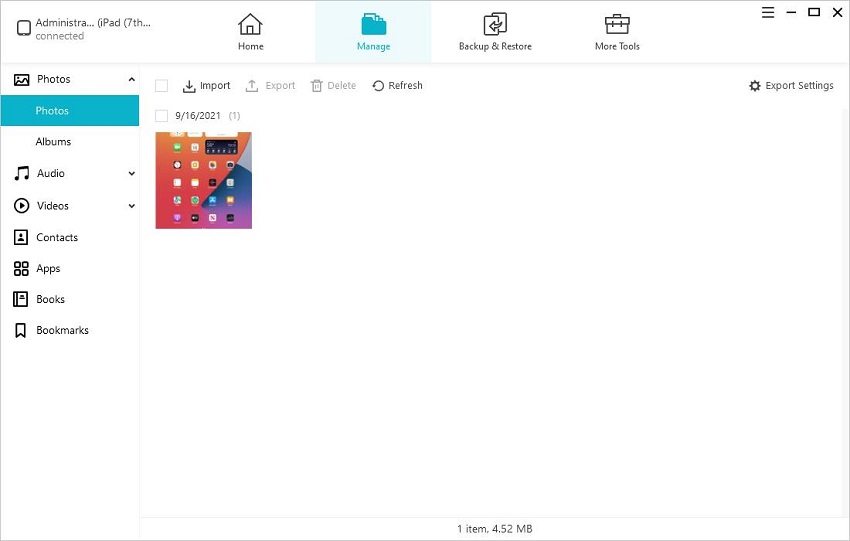Click the Apps grid icon
This screenshot has height=541, width=850.
point(21,268)
